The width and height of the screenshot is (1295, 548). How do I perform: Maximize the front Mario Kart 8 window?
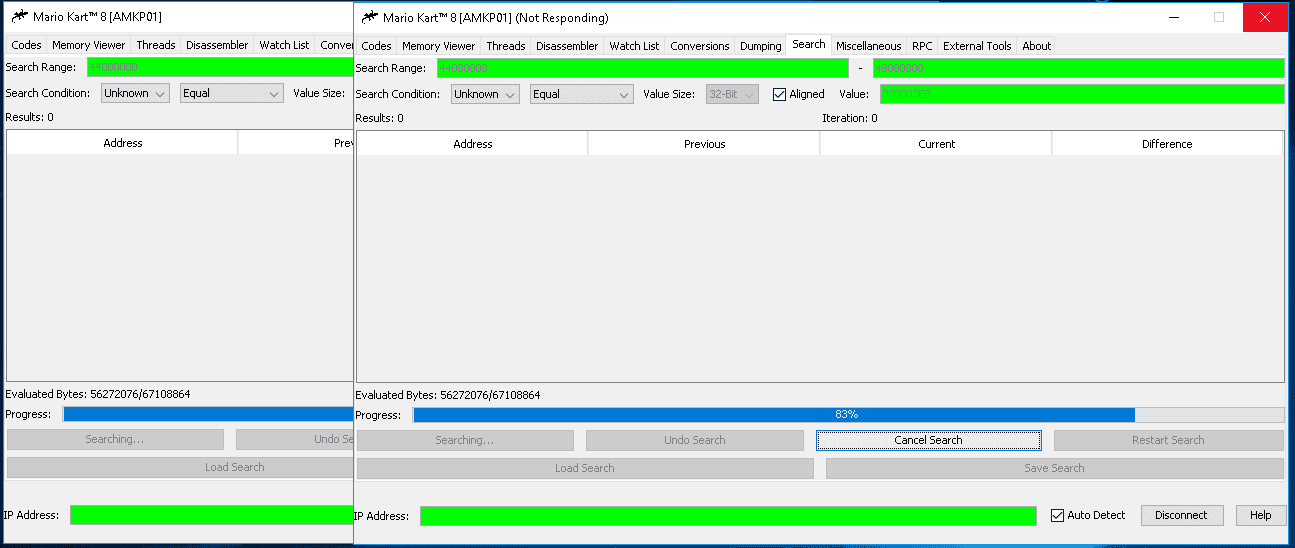click(1219, 17)
